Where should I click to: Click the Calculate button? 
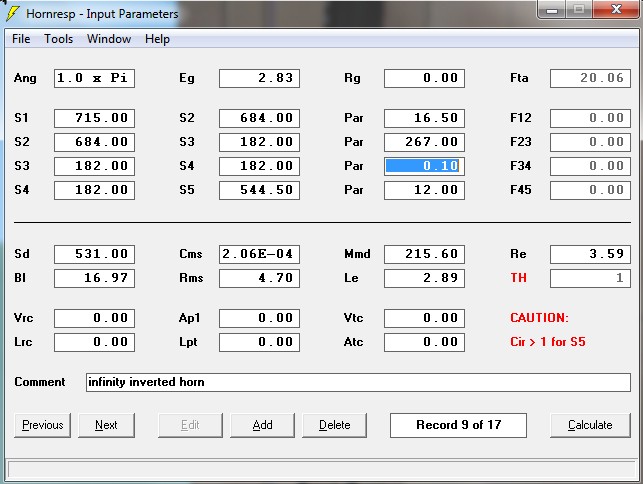(590, 425)
